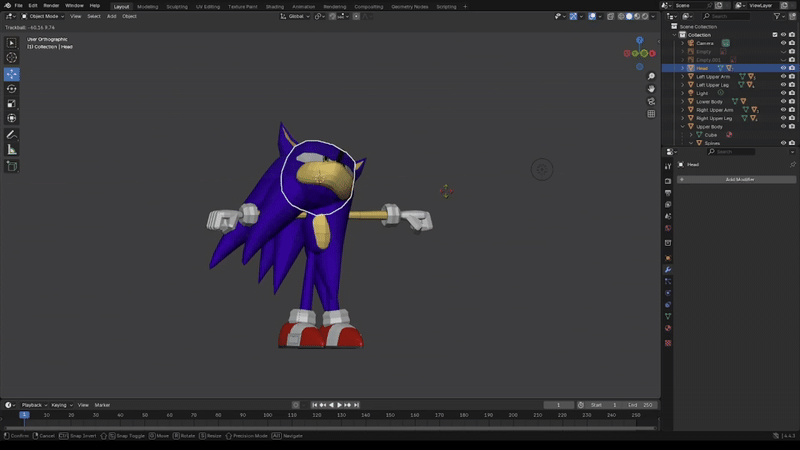Select the Move tool in toolbar
Image resolution: width=800 pixels, height=450 pixels.
tap(12, 73)
